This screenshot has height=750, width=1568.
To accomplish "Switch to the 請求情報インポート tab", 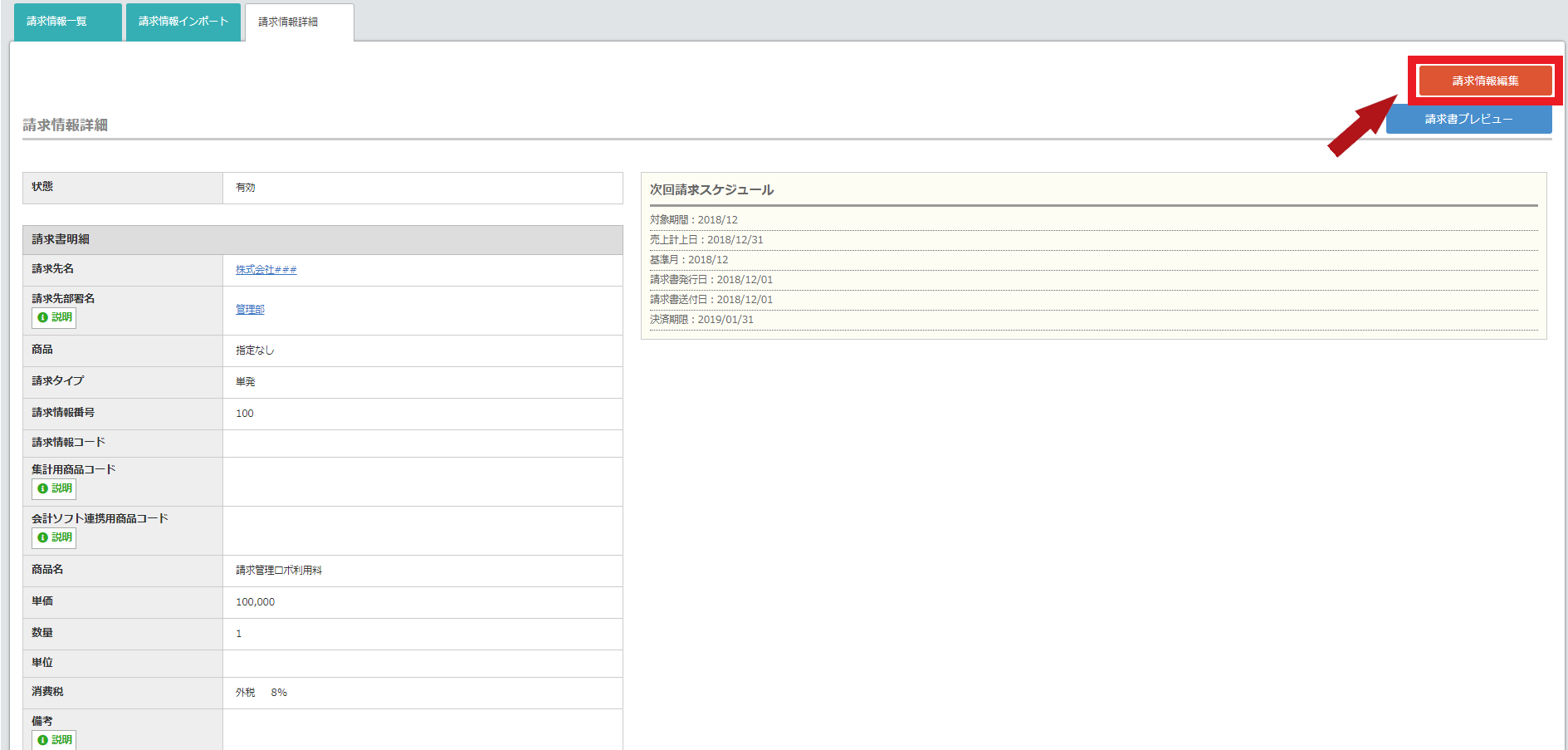I will 183,22.
